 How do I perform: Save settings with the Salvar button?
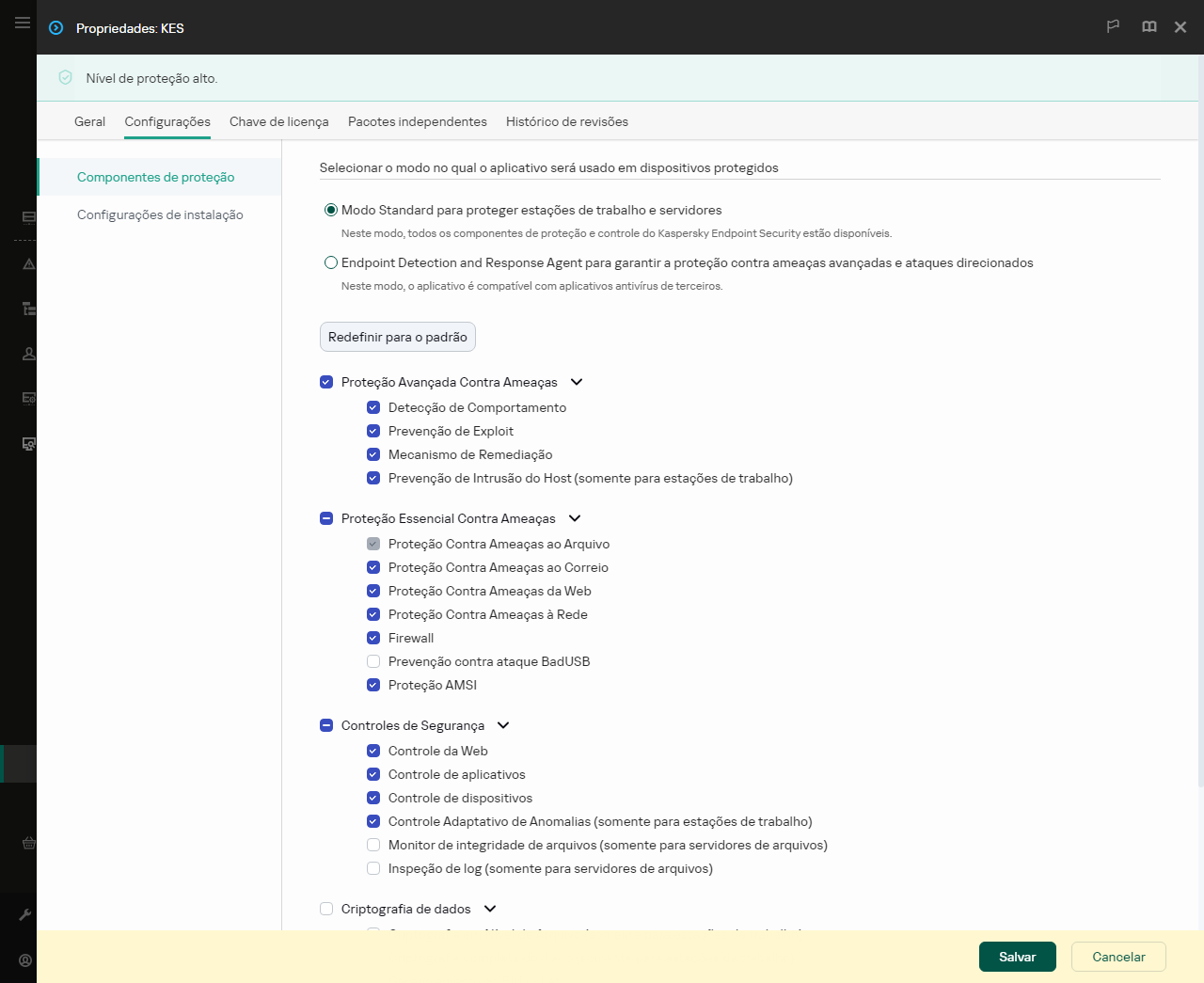point(1017,956)
